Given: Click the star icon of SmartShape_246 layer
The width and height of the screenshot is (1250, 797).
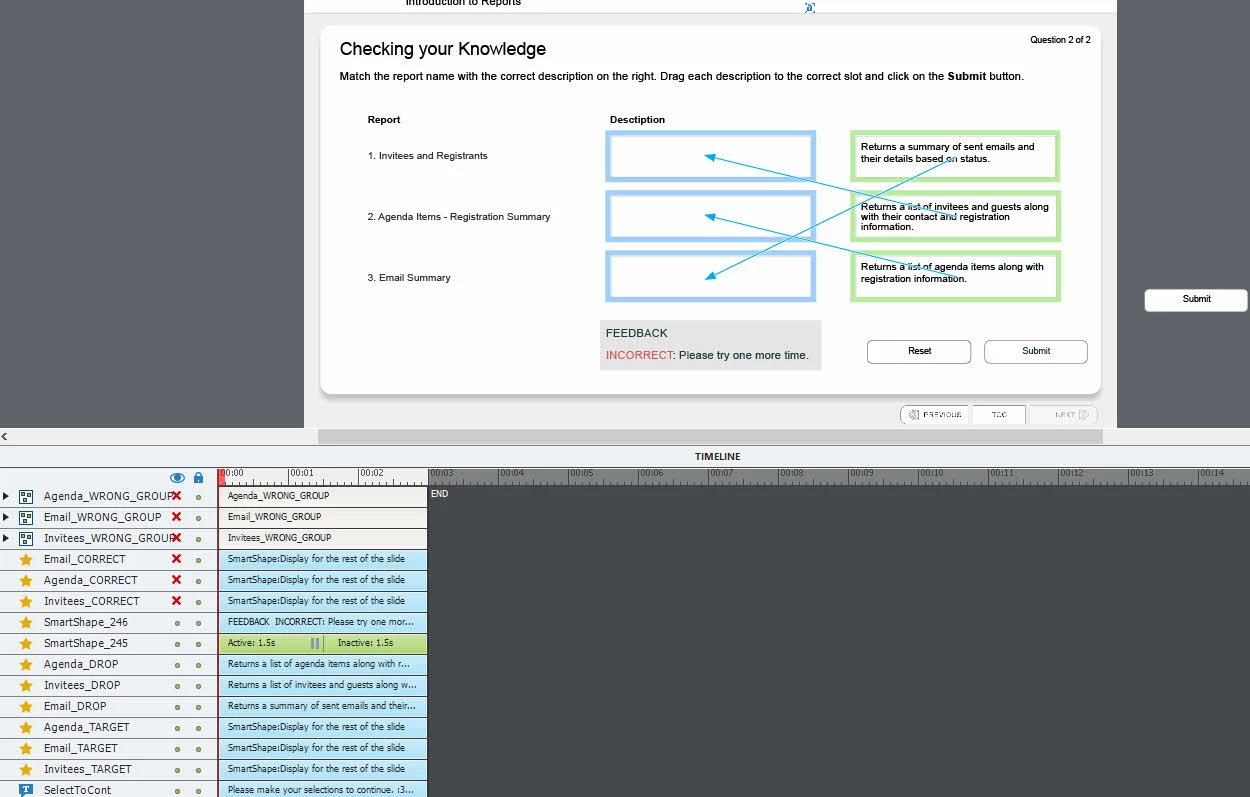Looking at the screenshot, I should point(26,622).
